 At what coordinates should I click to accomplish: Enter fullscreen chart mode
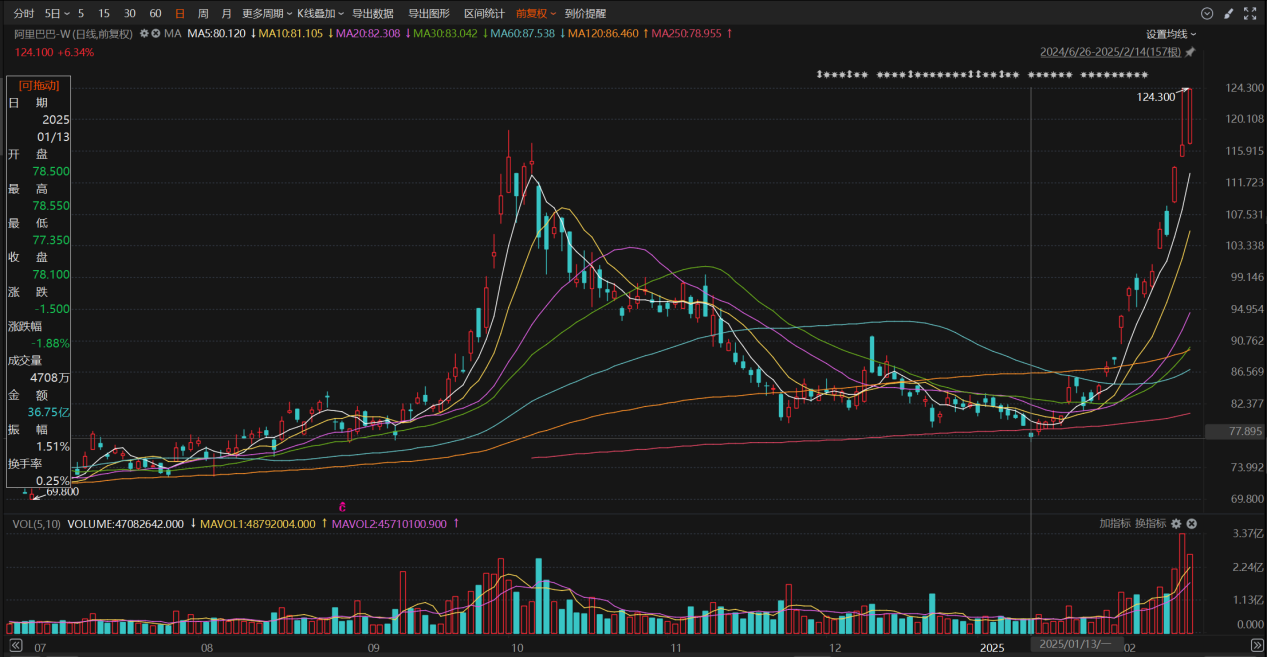pos(1250,13)
